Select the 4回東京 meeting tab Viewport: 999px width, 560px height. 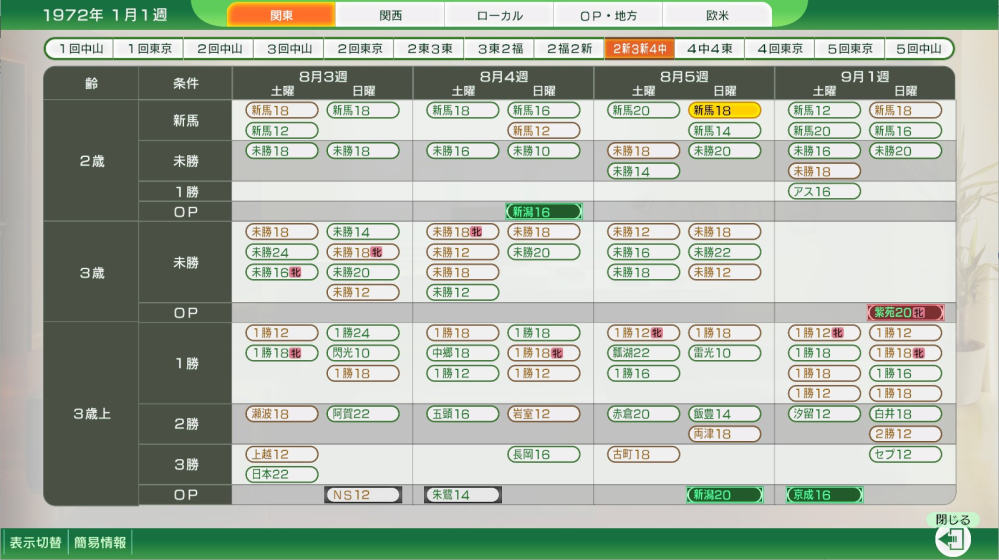point(780,48)
